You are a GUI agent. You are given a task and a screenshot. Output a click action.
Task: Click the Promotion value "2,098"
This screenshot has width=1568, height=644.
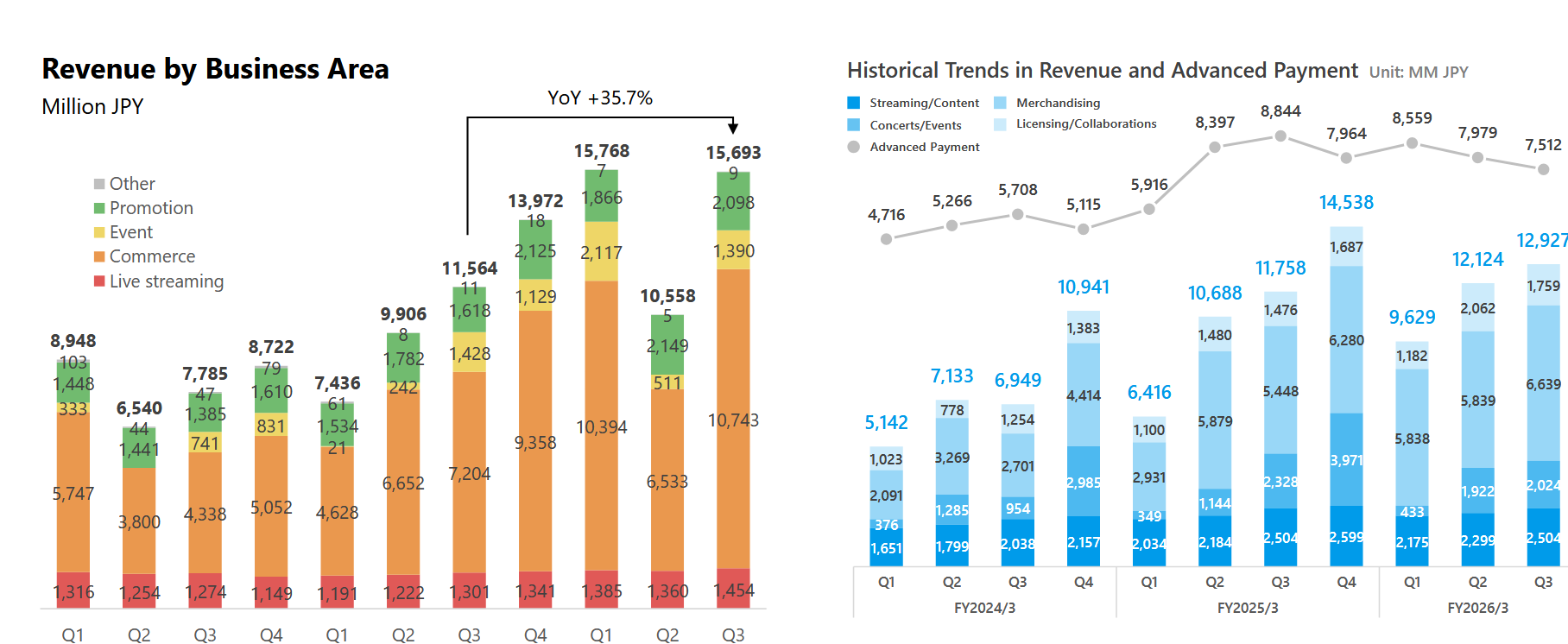(x=733, y=203)
